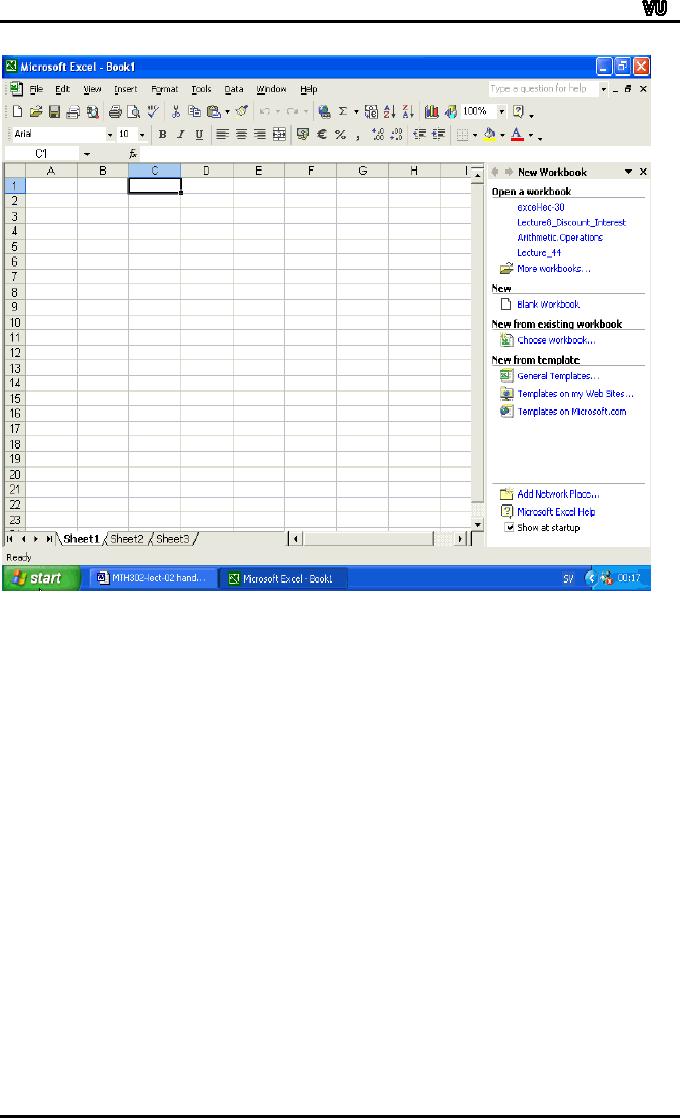
Task: Open the zoom percentage dropdown
Action: coord(502,111)
